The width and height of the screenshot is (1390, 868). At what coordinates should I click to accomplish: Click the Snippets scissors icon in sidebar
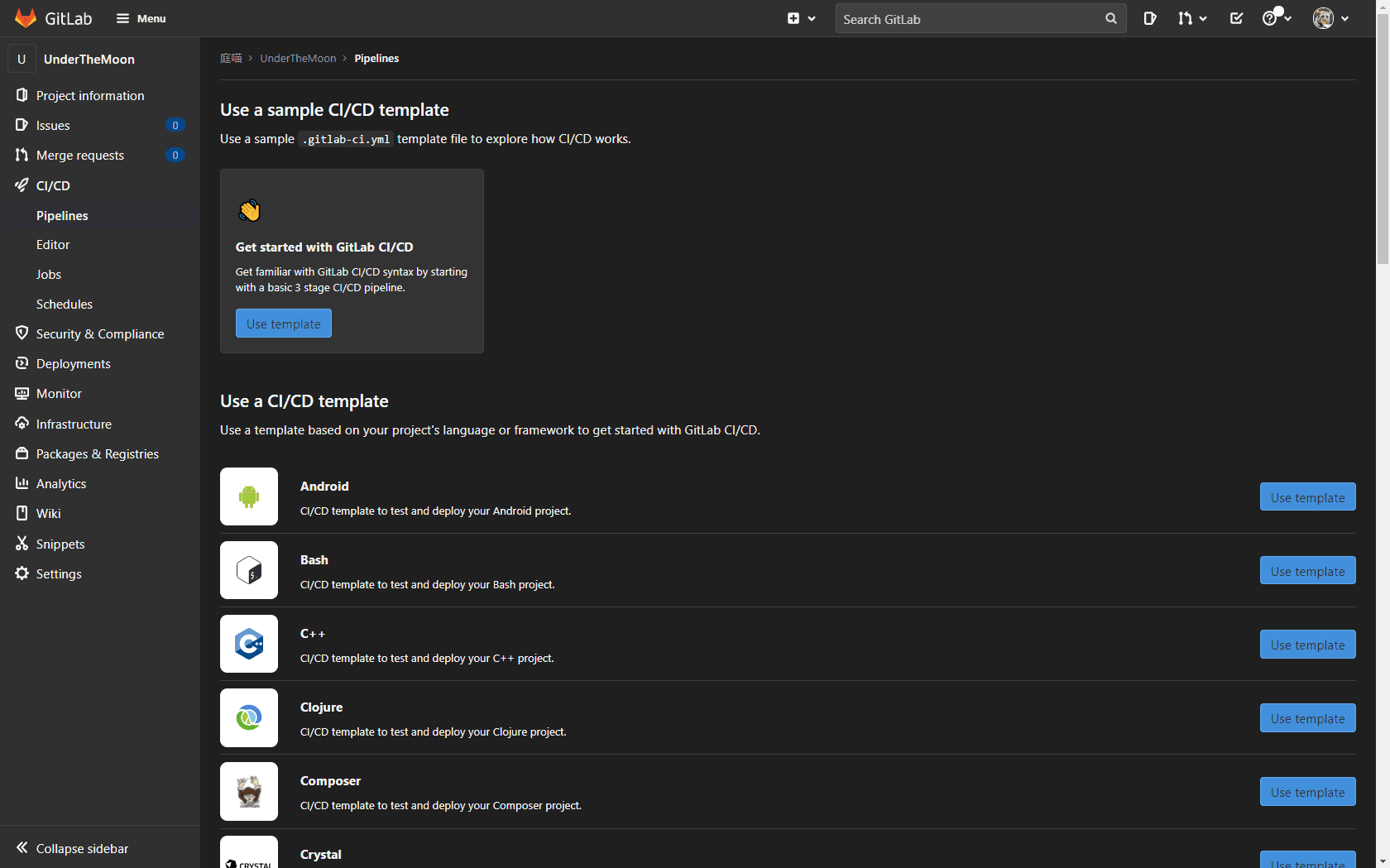click(22, 543)
